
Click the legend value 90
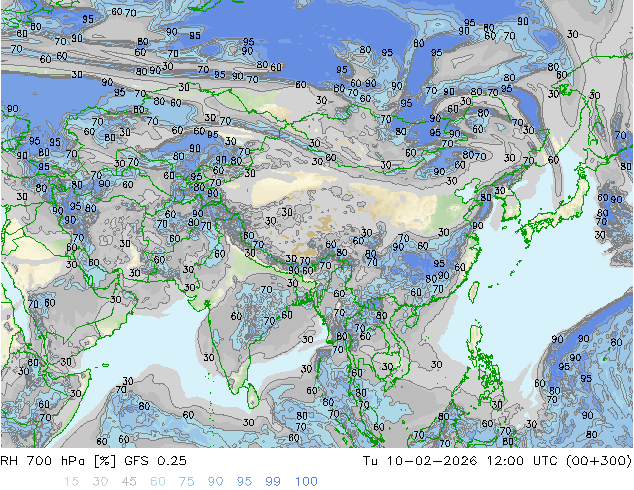click(x=215, y=482)
